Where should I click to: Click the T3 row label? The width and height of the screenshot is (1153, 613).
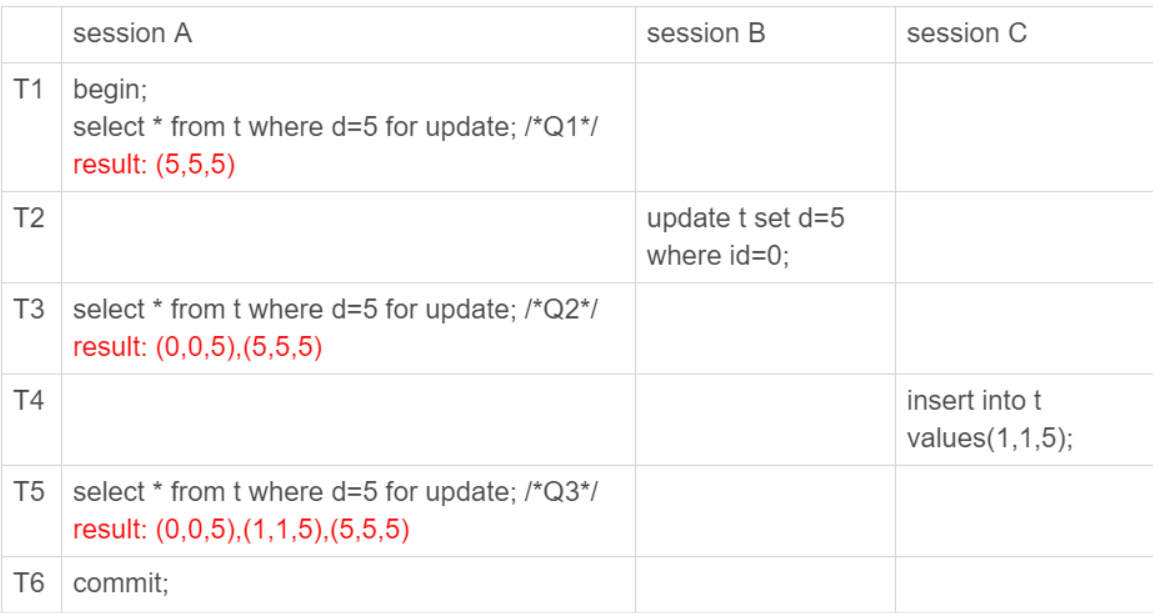click(30, 310)
